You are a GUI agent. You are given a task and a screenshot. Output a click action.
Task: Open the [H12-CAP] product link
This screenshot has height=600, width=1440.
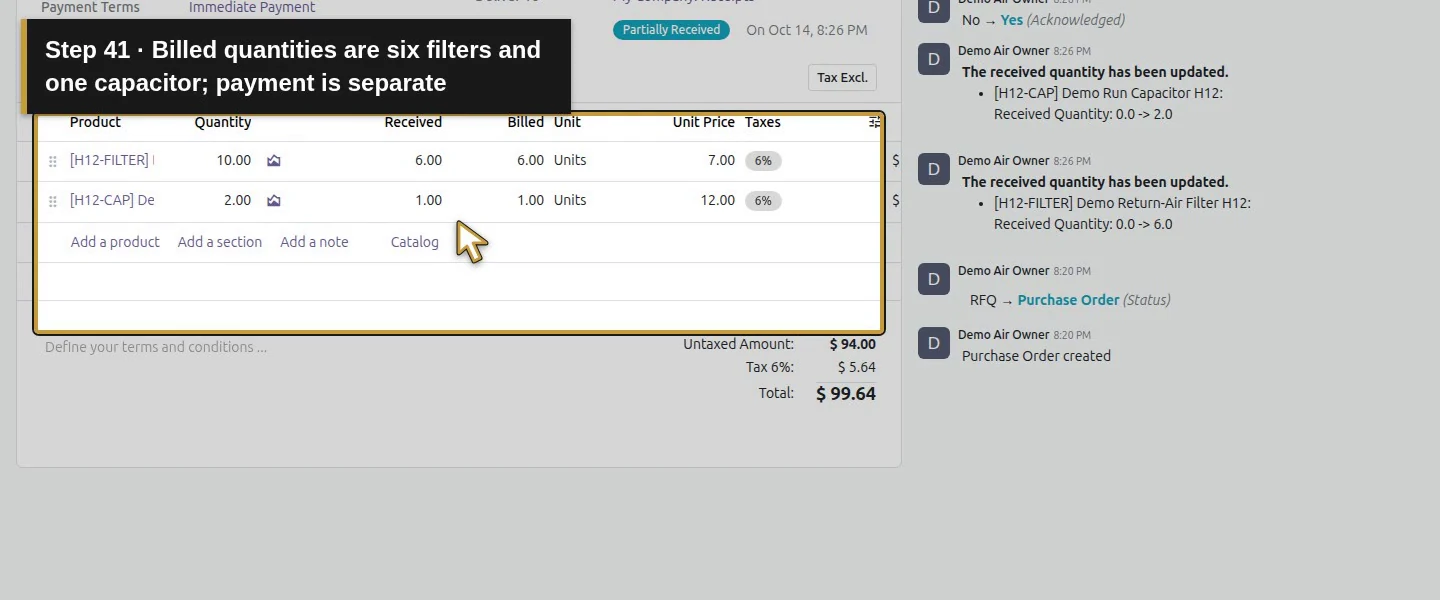pyautogui.click(x=111, y=200)
